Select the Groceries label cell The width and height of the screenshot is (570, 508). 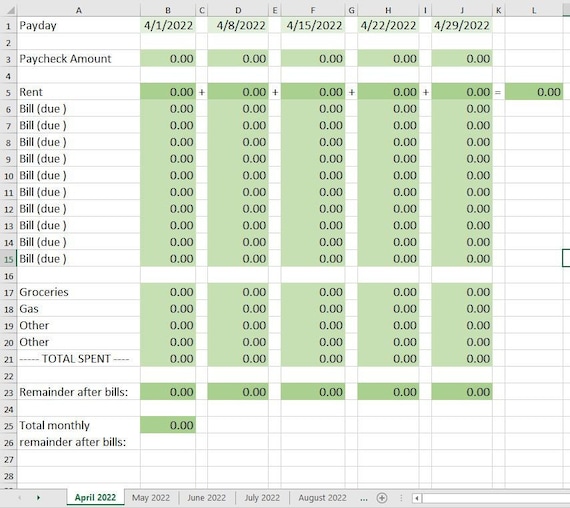[x=79, y=292]
